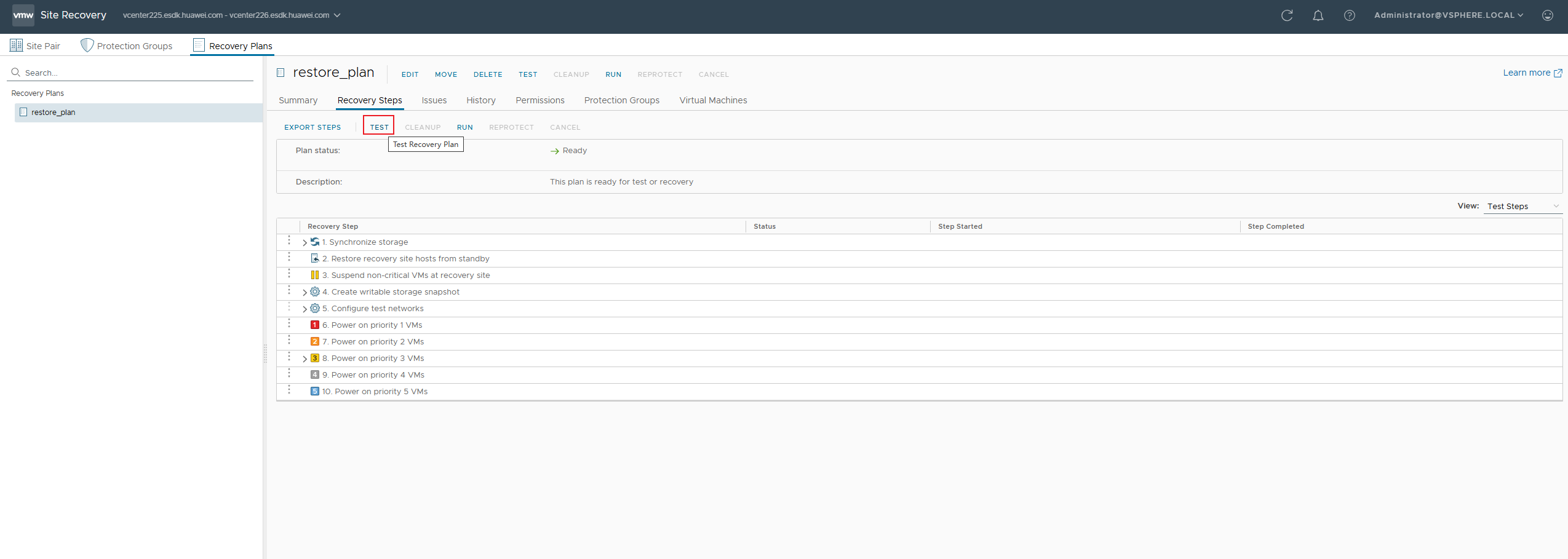Click the Recovery Plans document icon

tap(199, 45)
